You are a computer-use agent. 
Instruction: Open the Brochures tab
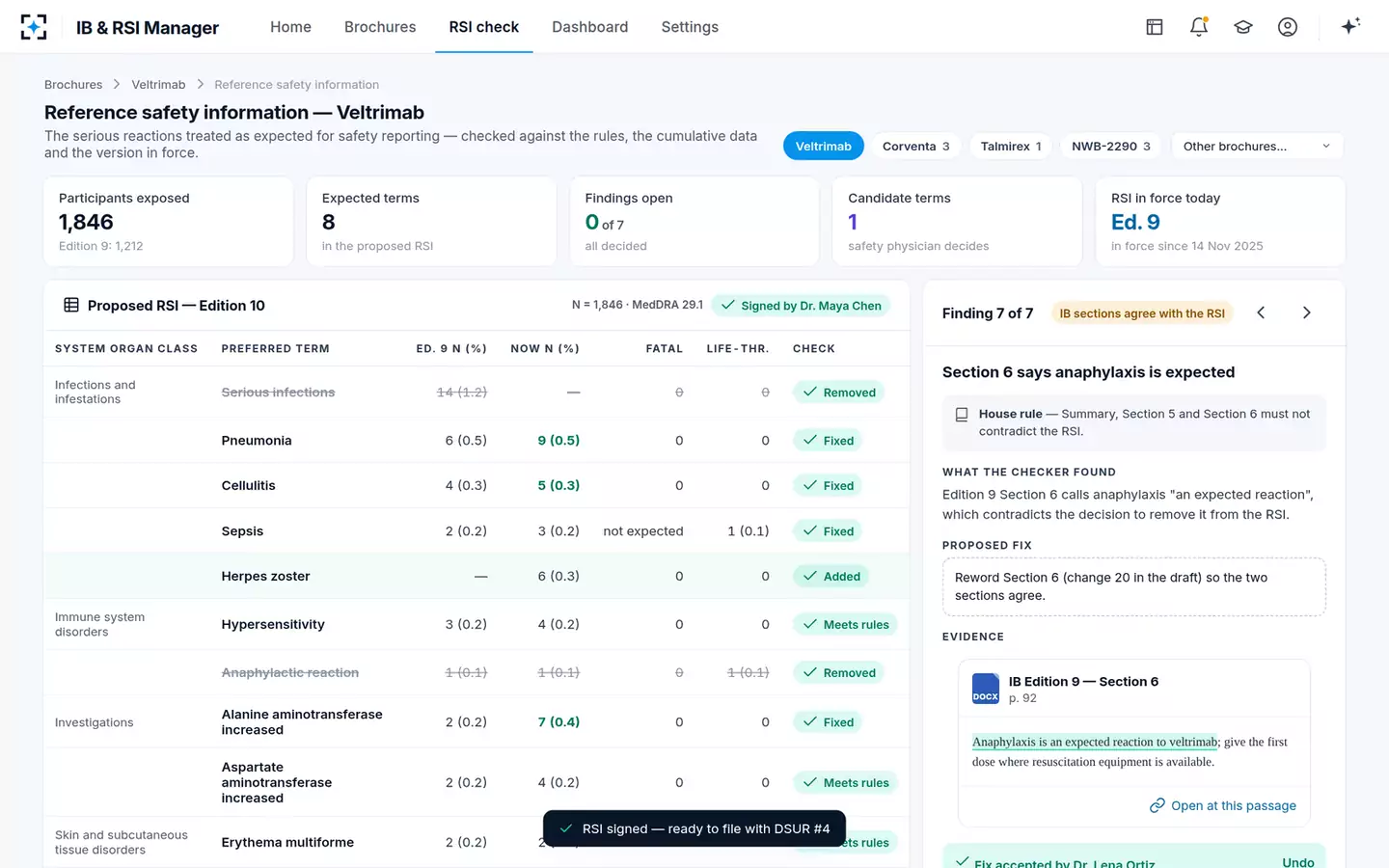point(380,27)
